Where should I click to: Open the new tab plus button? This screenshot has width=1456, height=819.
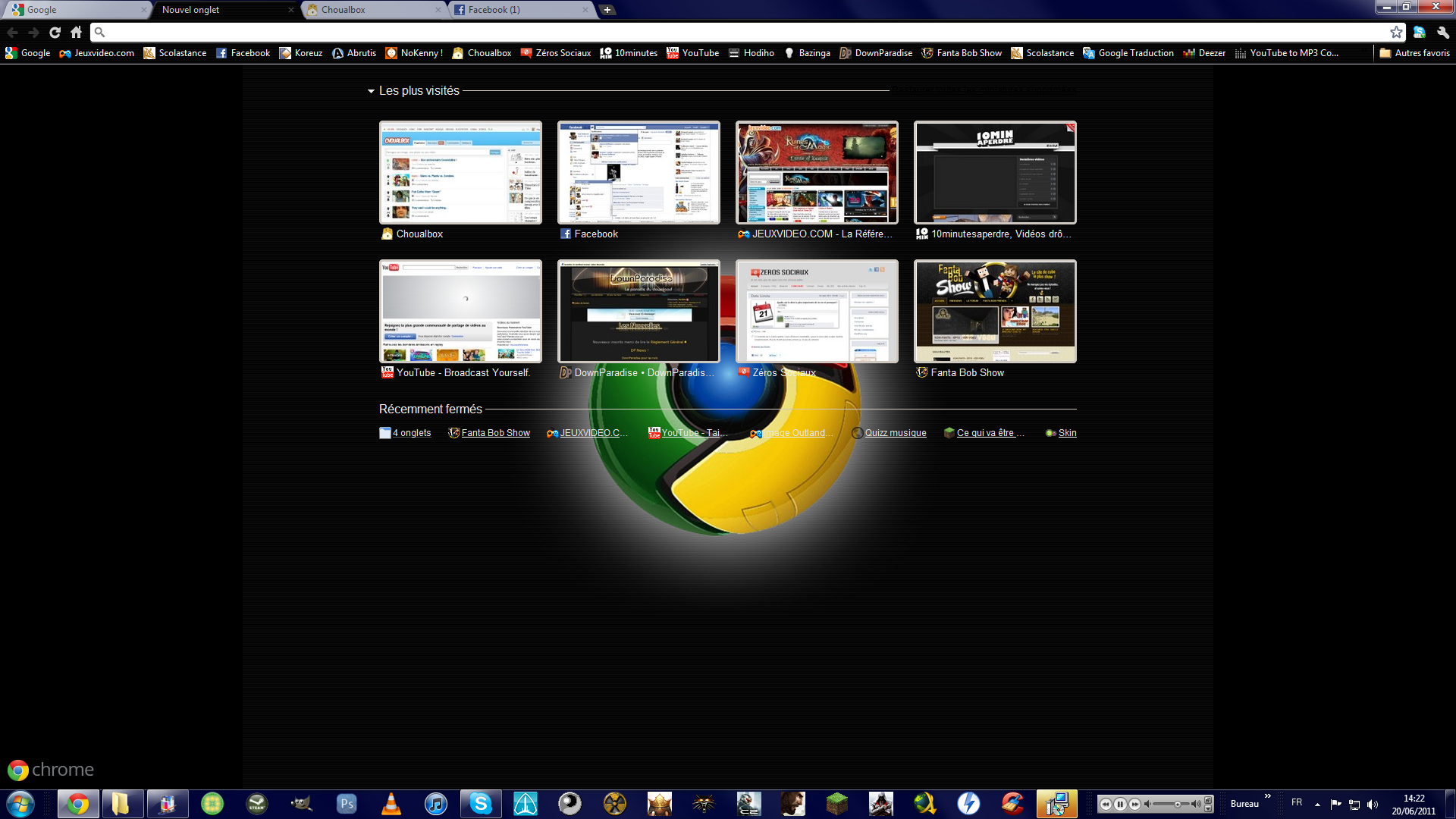point(607,10)
